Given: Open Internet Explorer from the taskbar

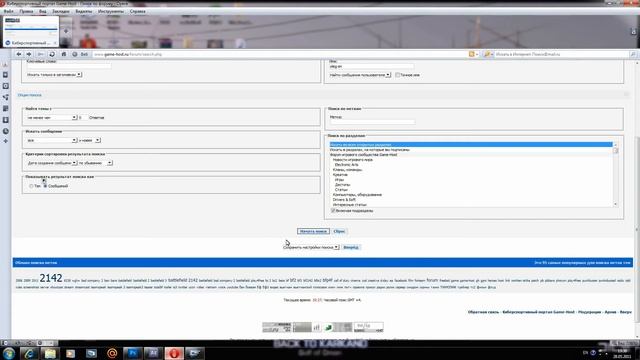Looking at the screenshot, I should pos(29,353).
